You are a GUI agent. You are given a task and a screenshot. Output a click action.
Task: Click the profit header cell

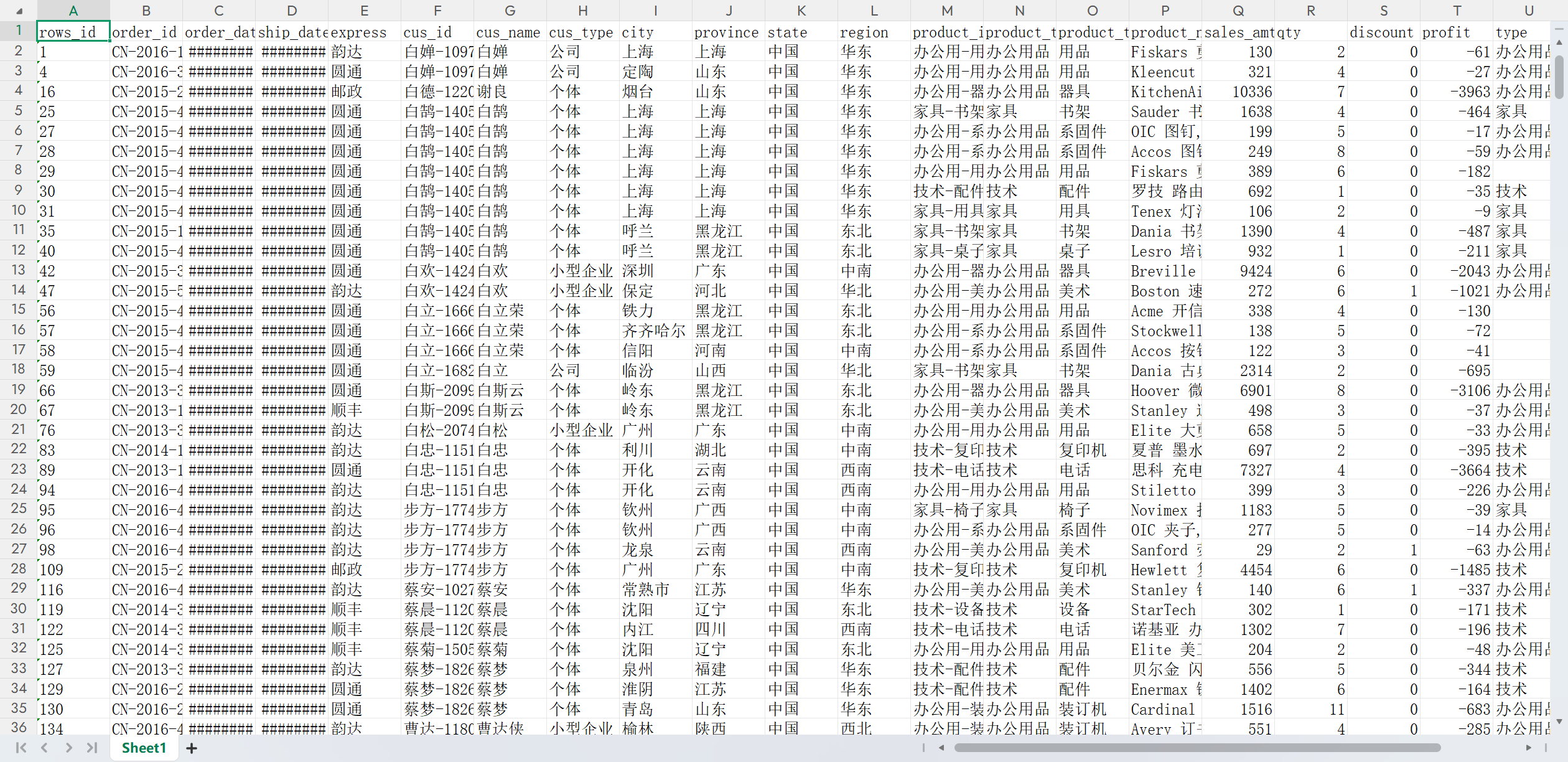[x=1457, y=32]
